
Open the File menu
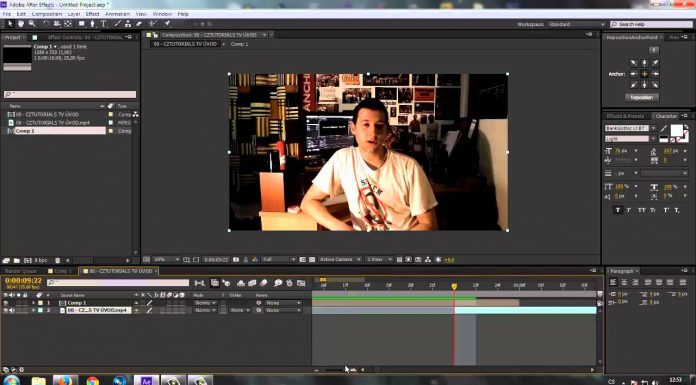[x=7, y=14]
